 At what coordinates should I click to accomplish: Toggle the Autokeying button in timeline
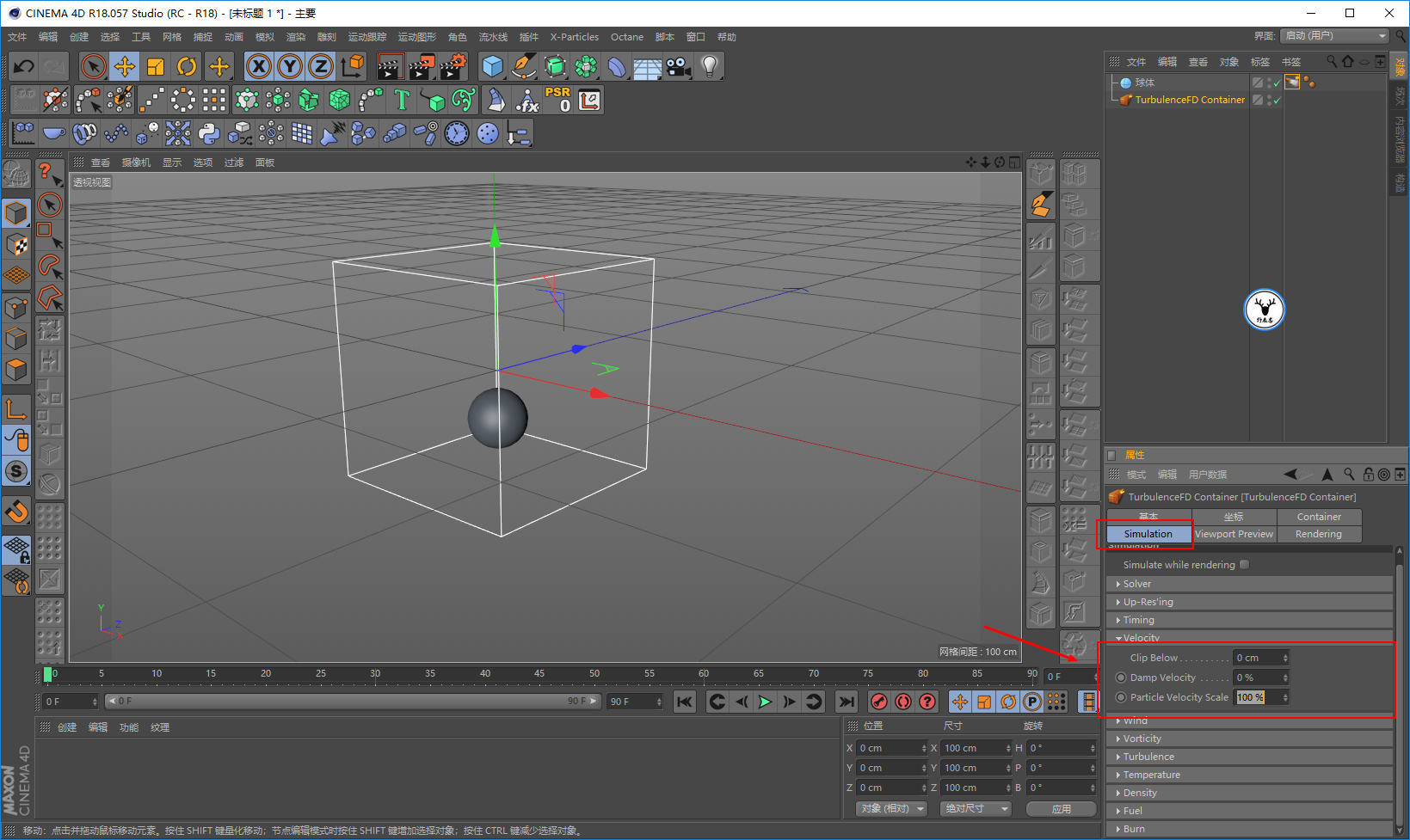pos(902,702)
